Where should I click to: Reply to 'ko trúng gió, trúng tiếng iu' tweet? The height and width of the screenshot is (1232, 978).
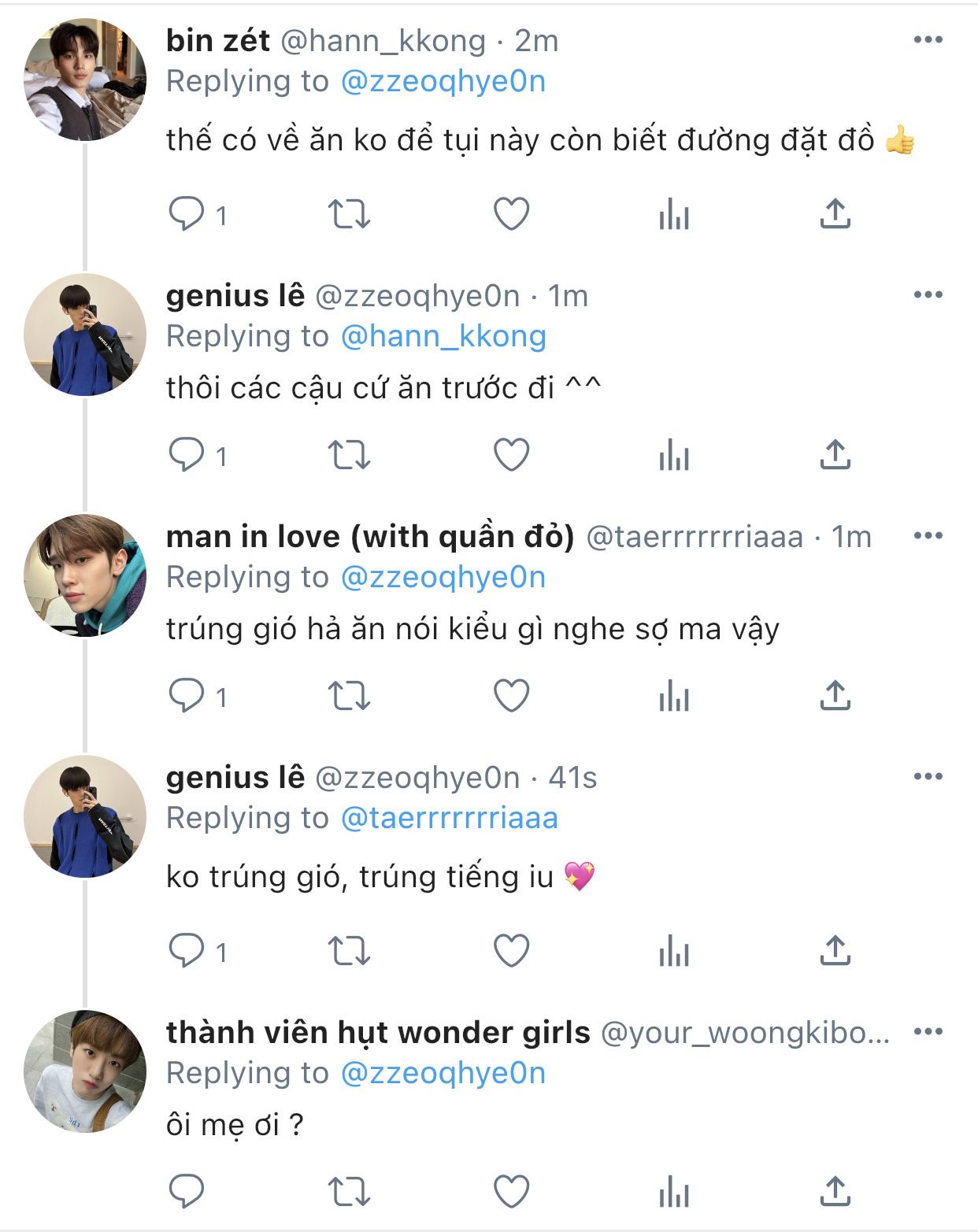click(187, 951)
